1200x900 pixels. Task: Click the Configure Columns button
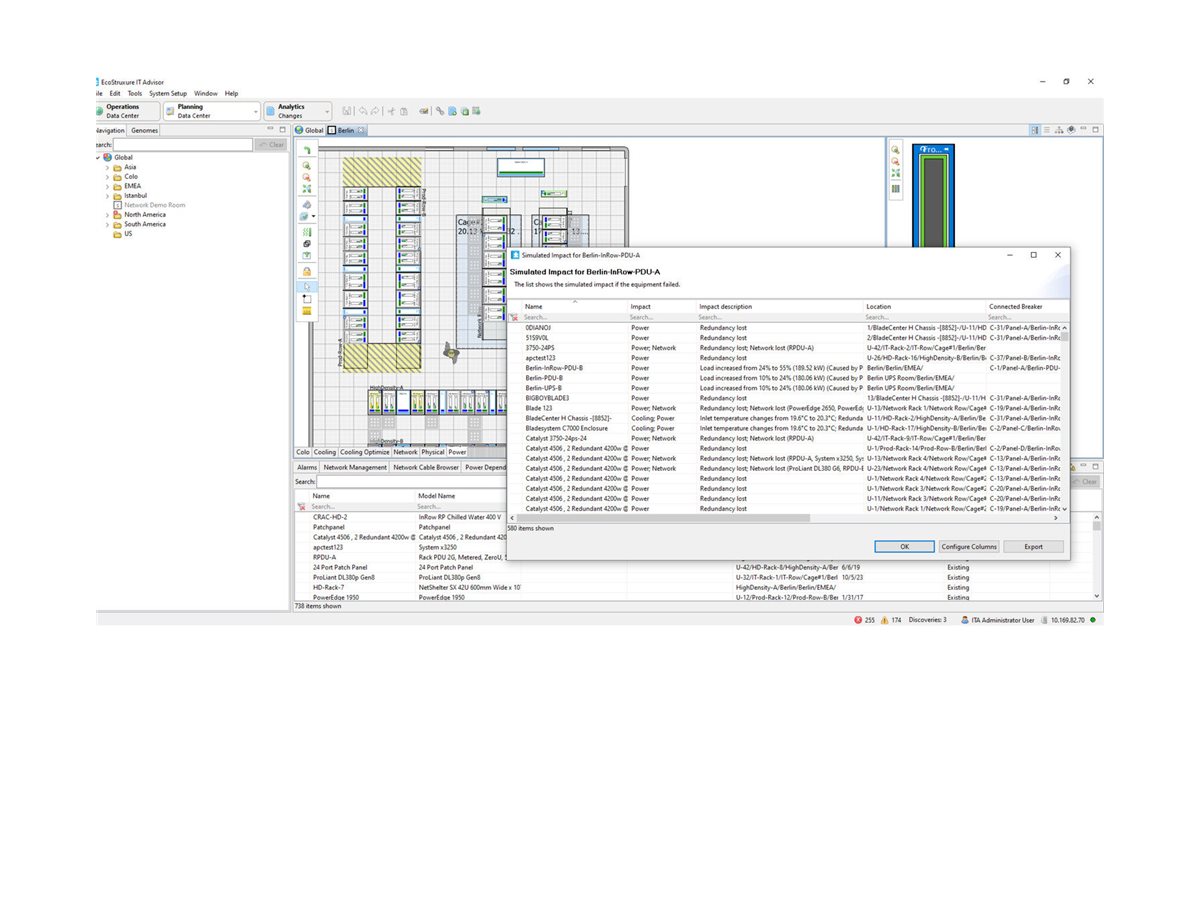pyautogui.click(x=969, y=546)
